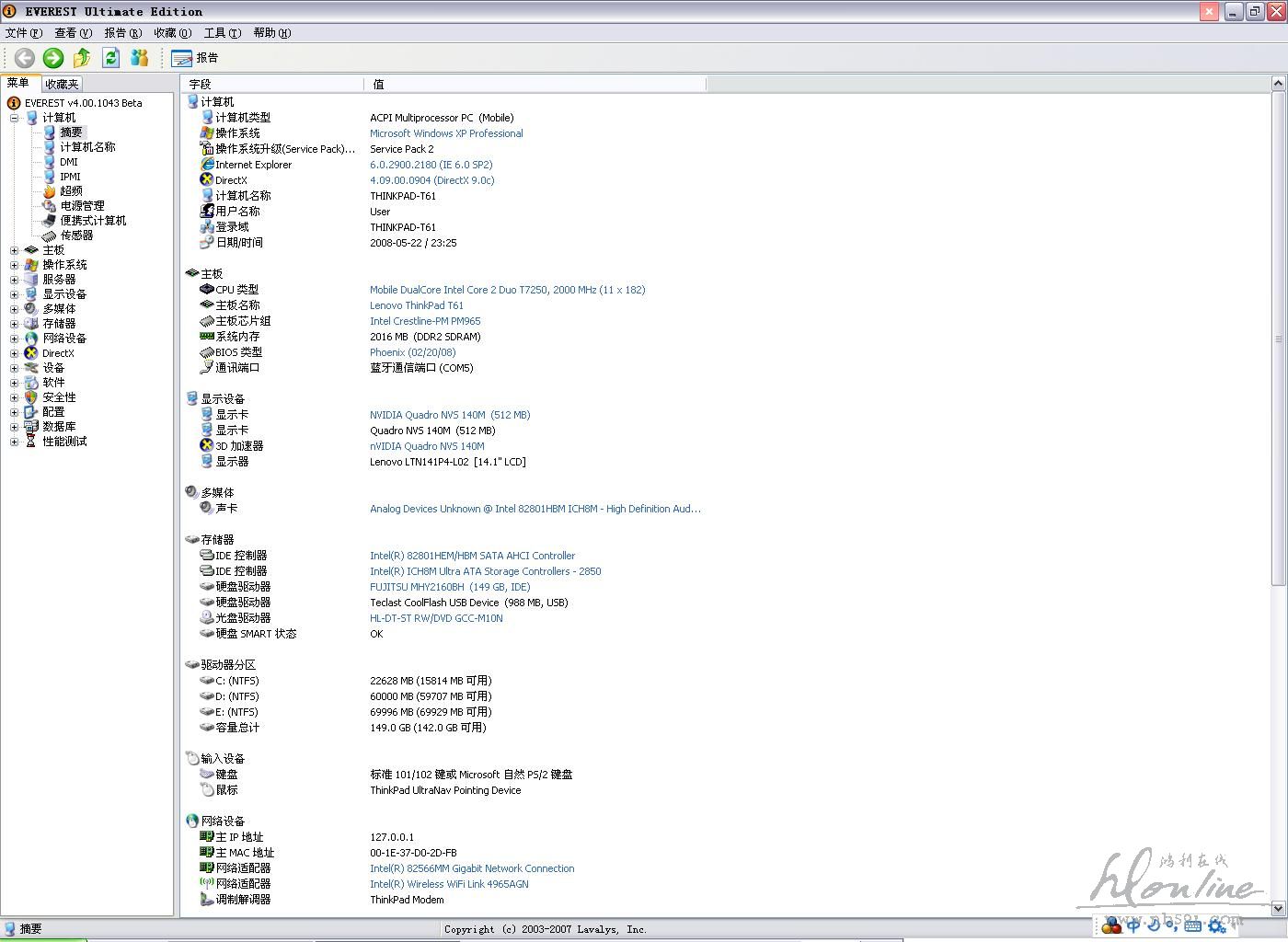Select the 传感器 sensor item in tree
Viewport: 1288px width, 942px height.
click(x=76, y=235)
